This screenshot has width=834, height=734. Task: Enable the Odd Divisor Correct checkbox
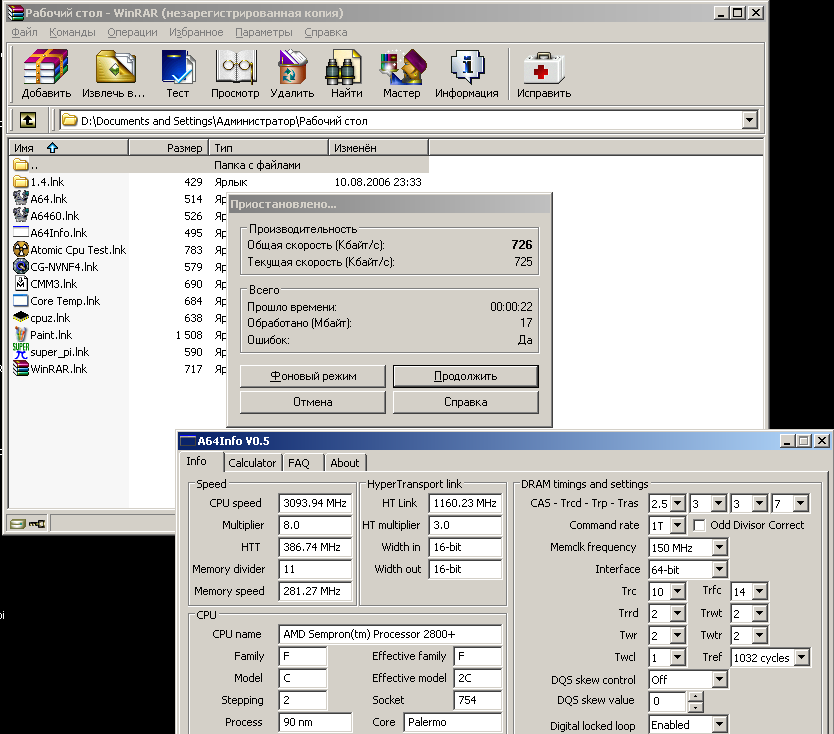point(699,525)
